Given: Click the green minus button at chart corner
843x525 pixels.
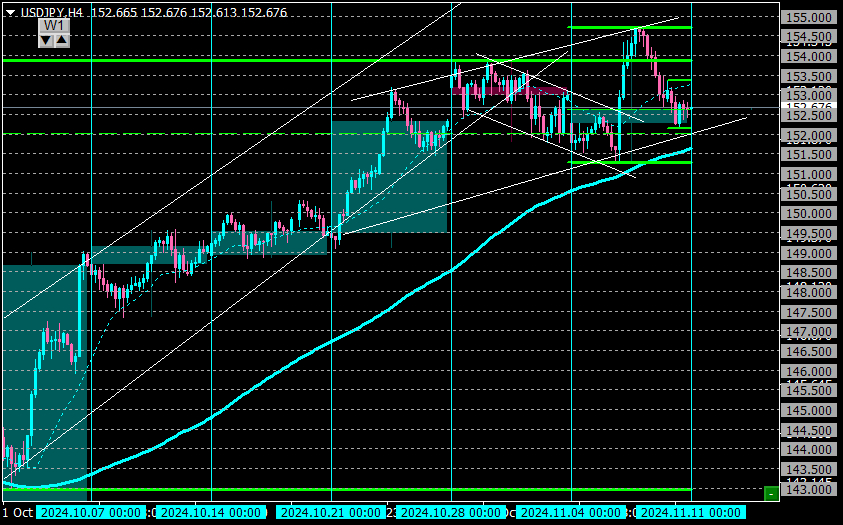Looking at the screenshot, I should [771, 493].
